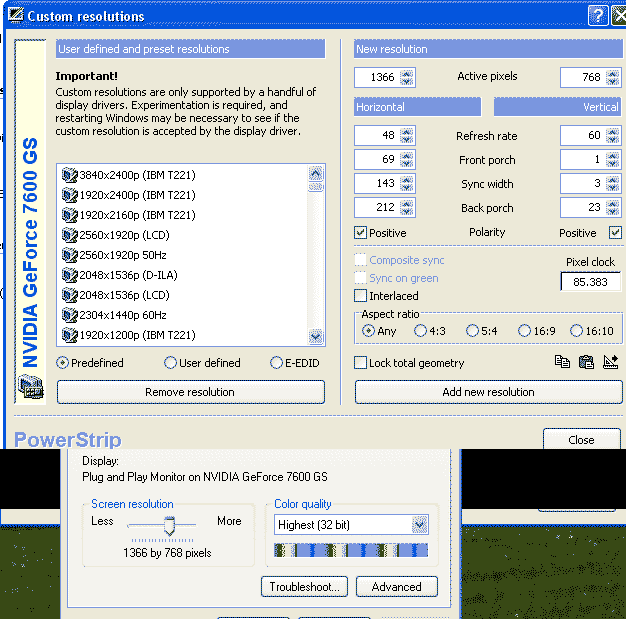Viewport: 626px width, 619px height.
Task: Select the 5:4 aspect ratio
Action: (472, 331)
